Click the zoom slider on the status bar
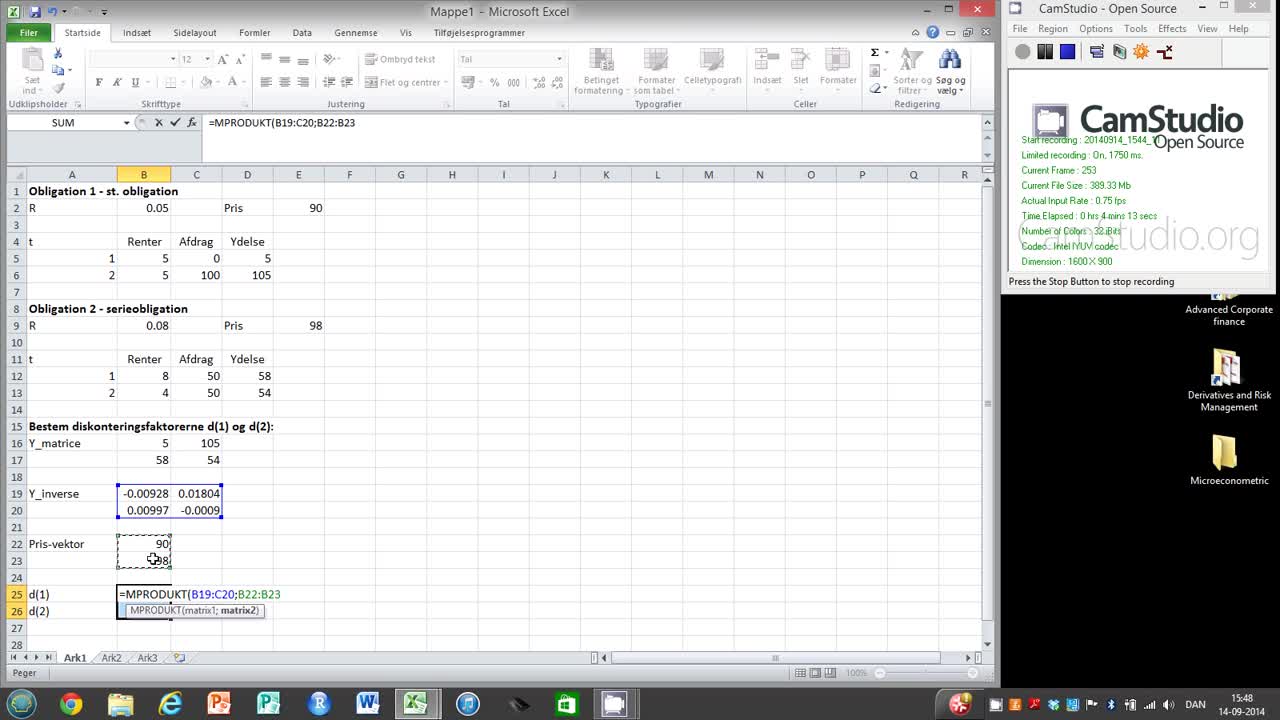The image size is (1280, 720). pyautogui.click(x=927, y=673)
